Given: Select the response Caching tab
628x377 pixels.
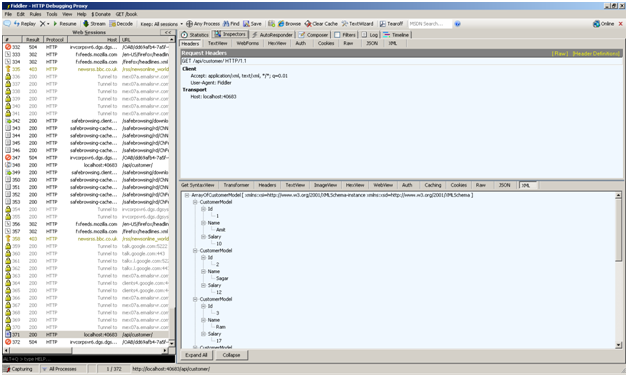Looking at the screenshot, I should 433,185.
